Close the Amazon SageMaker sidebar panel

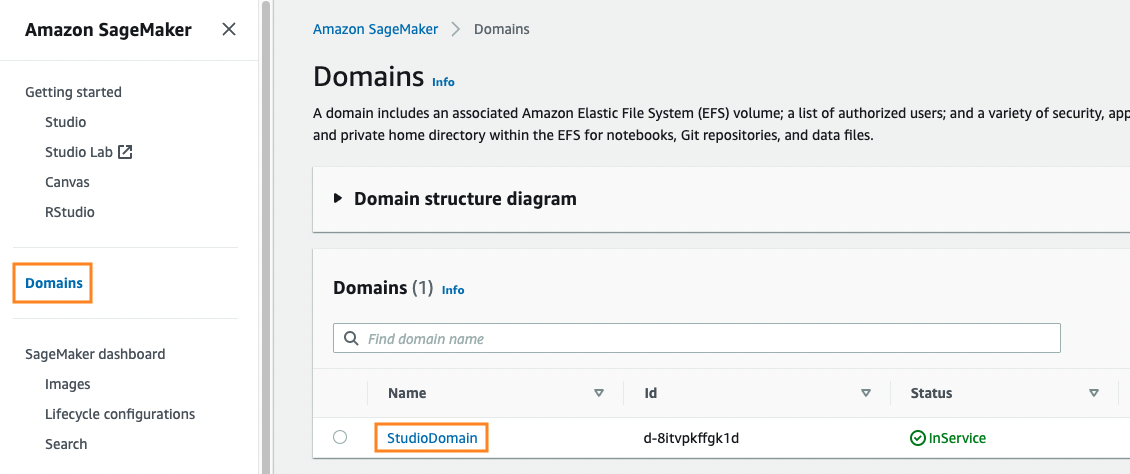pyautogui.click(x=228, y=30)
